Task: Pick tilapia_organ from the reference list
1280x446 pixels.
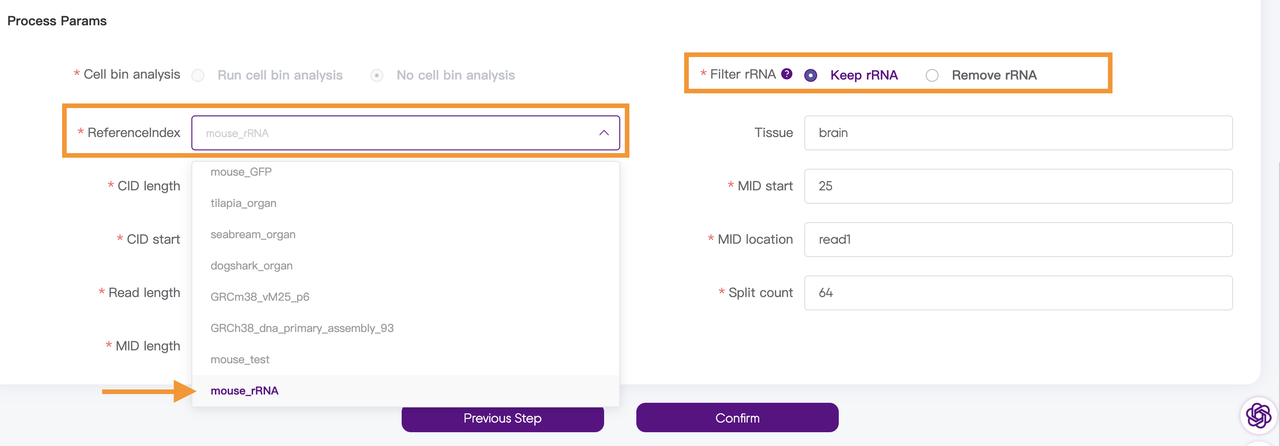Action: (x=243, y=203)
